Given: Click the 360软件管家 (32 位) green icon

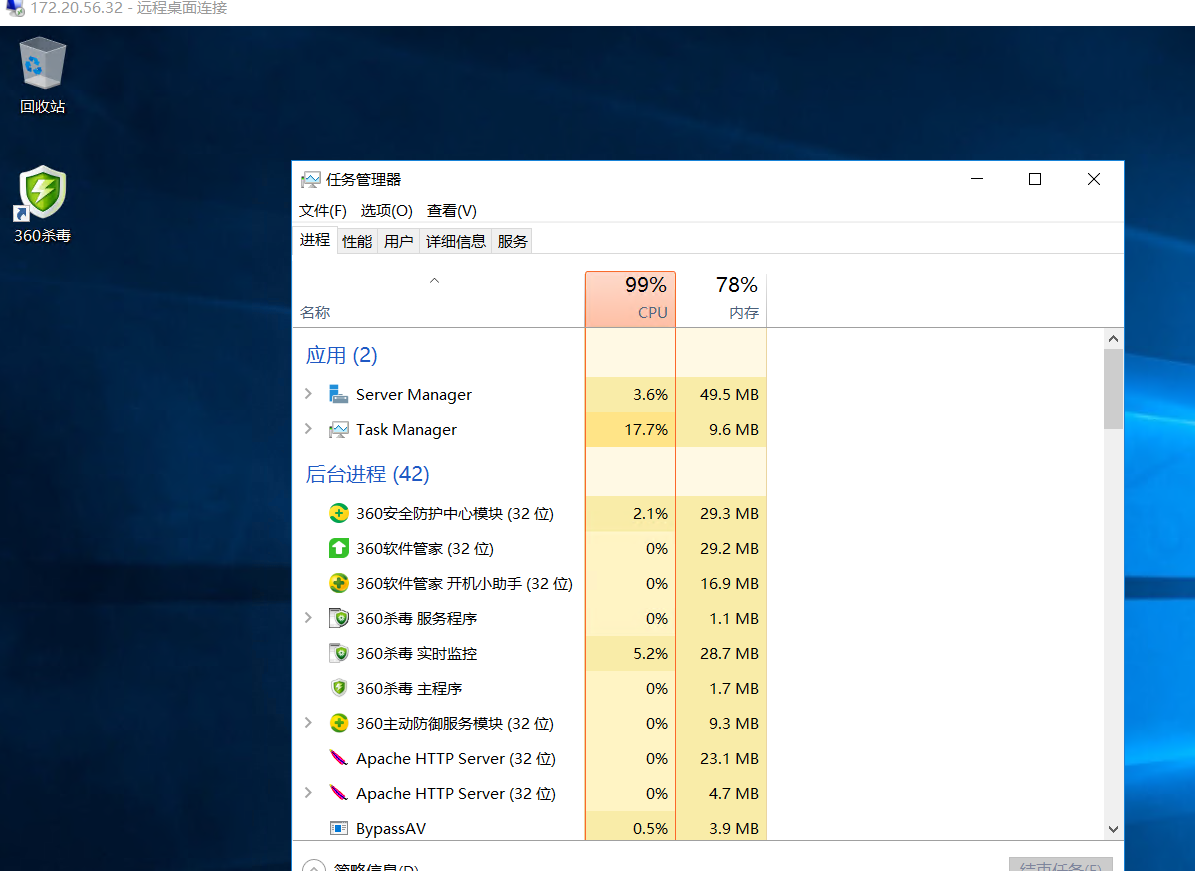Looking at the screenshot, I should pos(338,548).
